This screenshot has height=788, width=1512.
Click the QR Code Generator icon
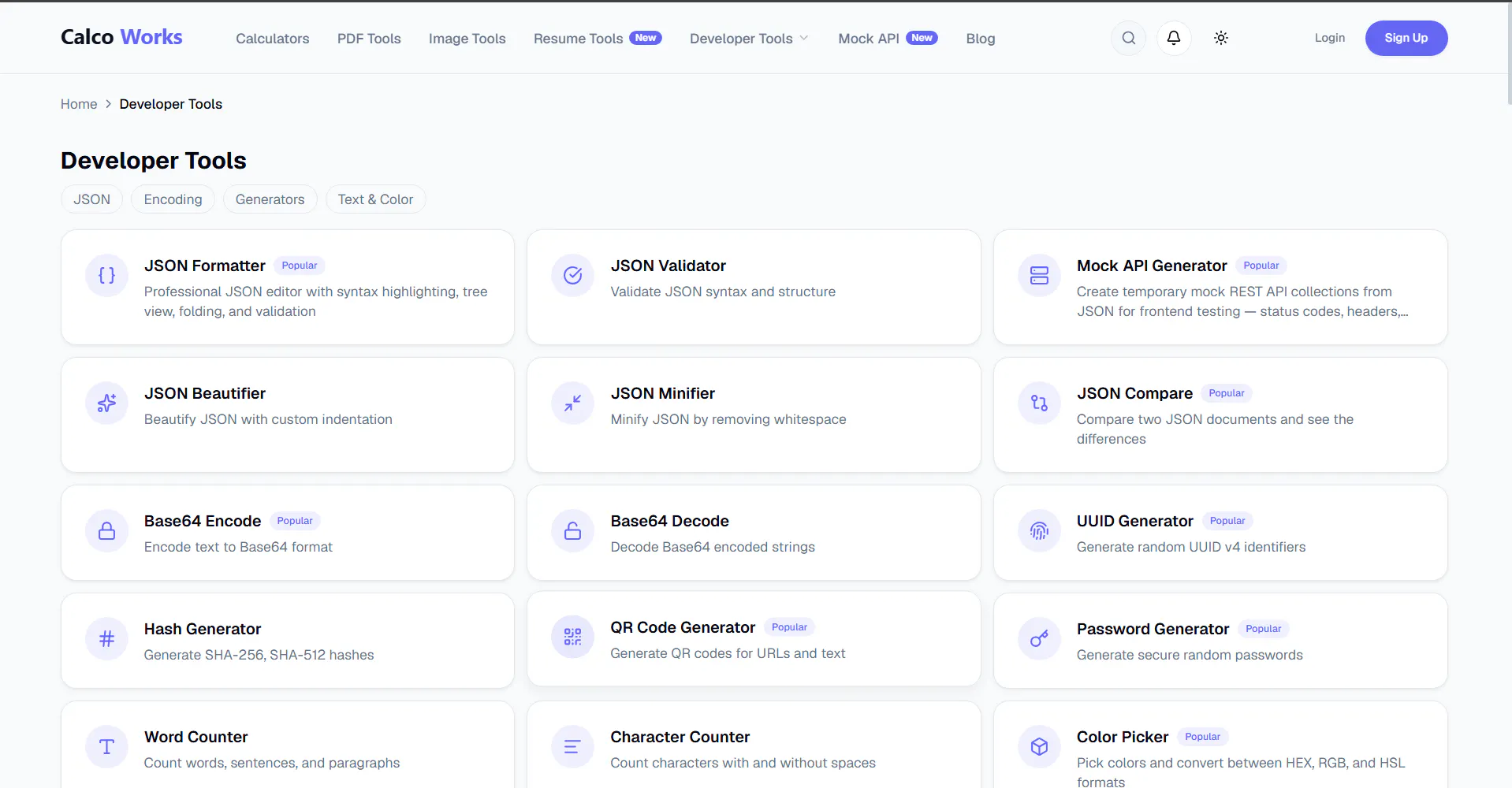coord(572,637)
